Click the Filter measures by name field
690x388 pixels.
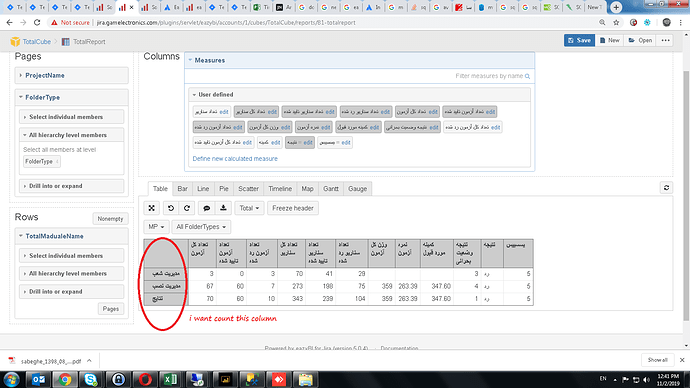click(359, 76)
